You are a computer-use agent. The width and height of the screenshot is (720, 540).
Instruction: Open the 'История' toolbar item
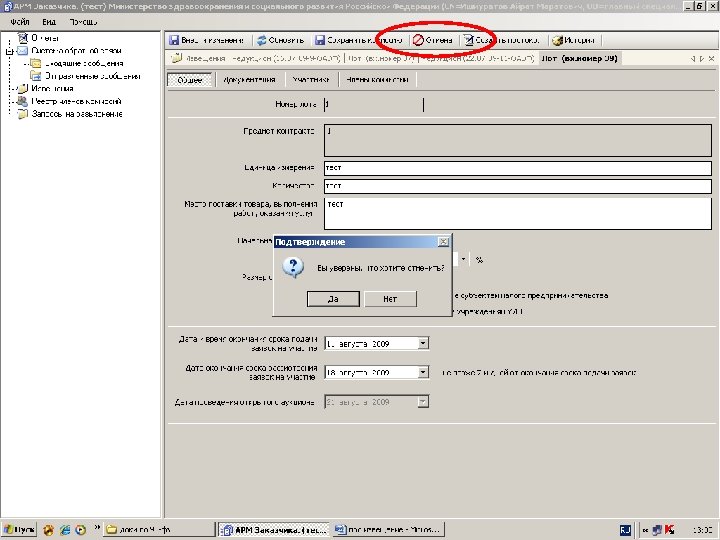click(573, 40)
